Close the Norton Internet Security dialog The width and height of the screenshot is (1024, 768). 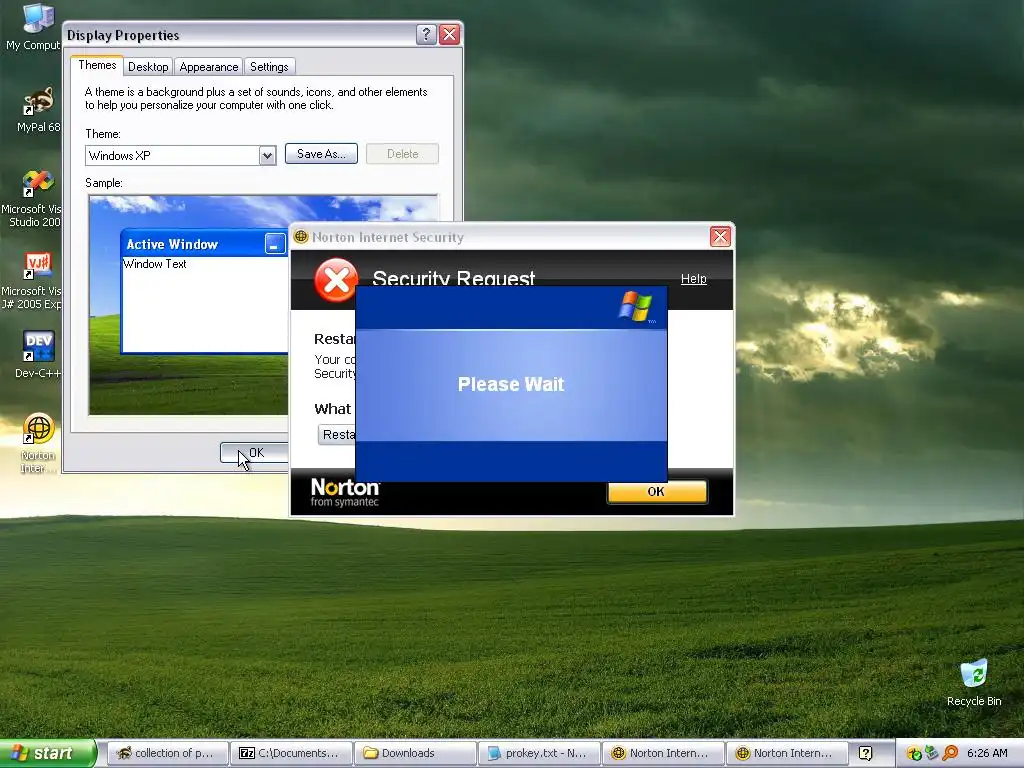click(x=720, y=236)
